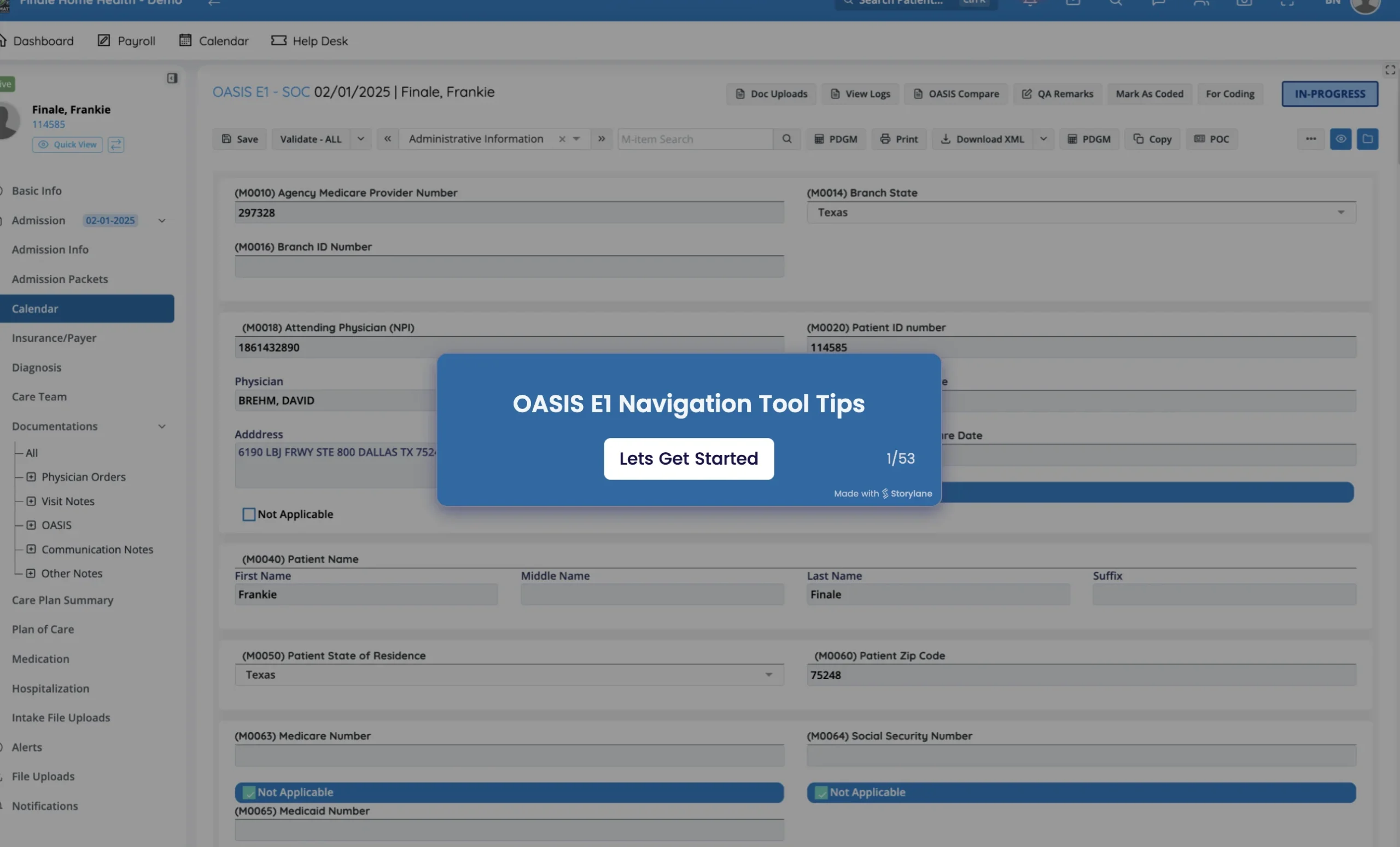Go to previous section double-chevron
Viewport: 1400px width, 847px height.
tap(388, 138)
